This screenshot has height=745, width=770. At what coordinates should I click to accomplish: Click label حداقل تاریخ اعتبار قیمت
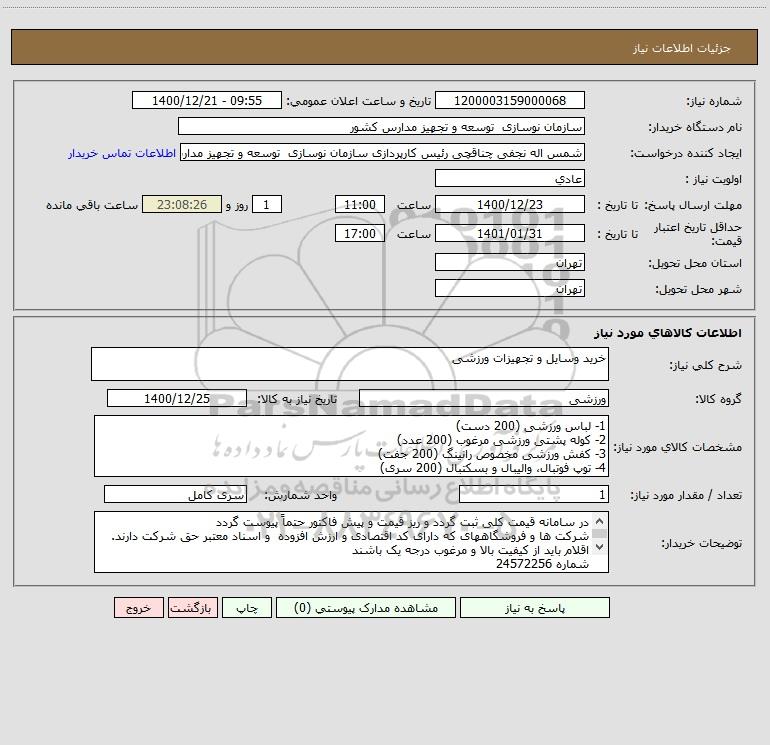pyautogui.click(x=697, y=234)
